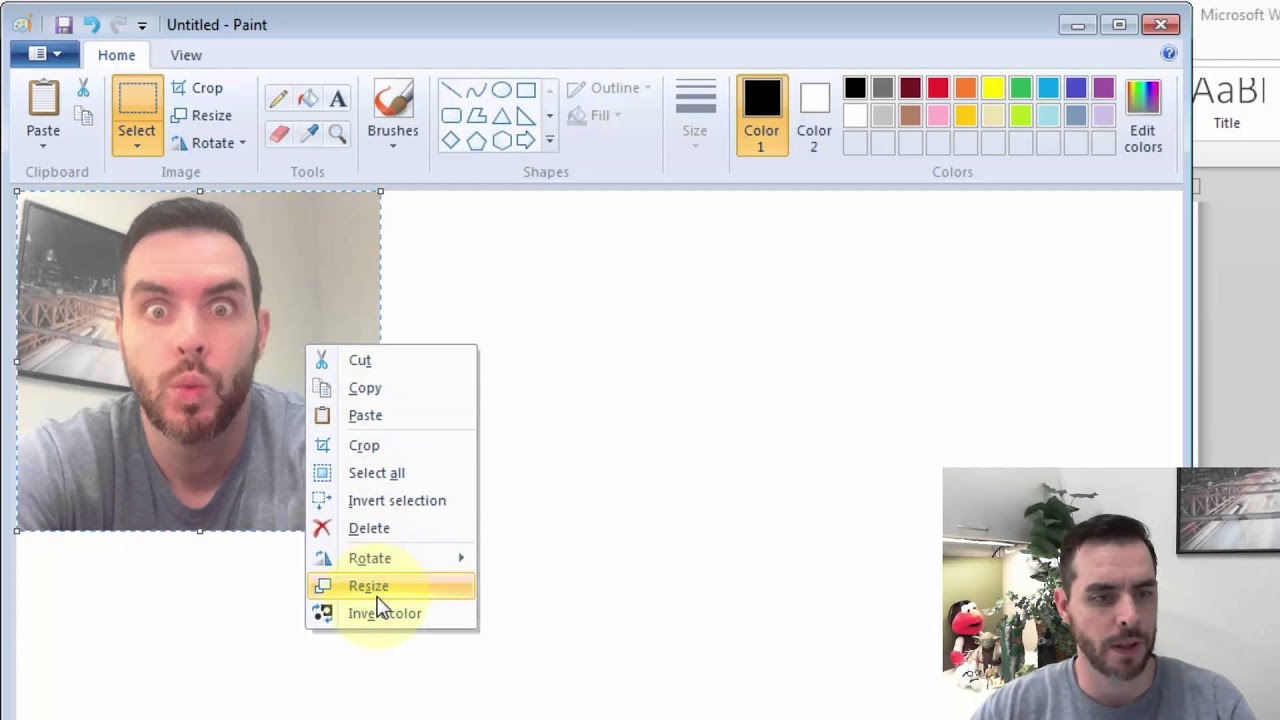This screenshot has height=720, width=1280.
Task: Select the Text tool
Action: pyautogui.click(x=338, y=98)
